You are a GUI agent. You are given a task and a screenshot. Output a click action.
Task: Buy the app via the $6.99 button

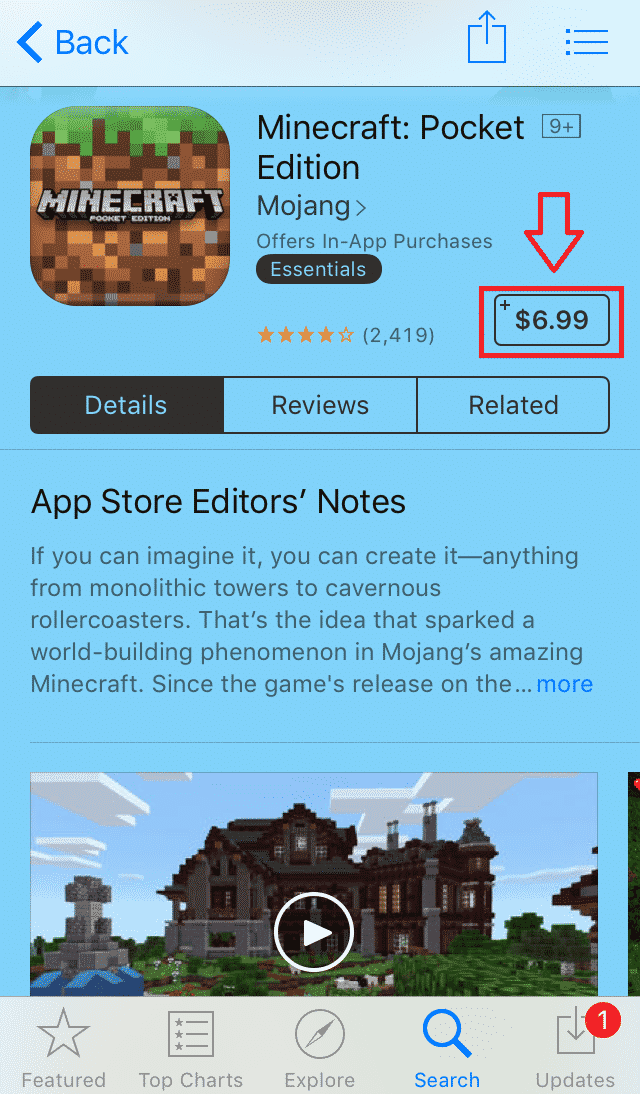point(551,320)
